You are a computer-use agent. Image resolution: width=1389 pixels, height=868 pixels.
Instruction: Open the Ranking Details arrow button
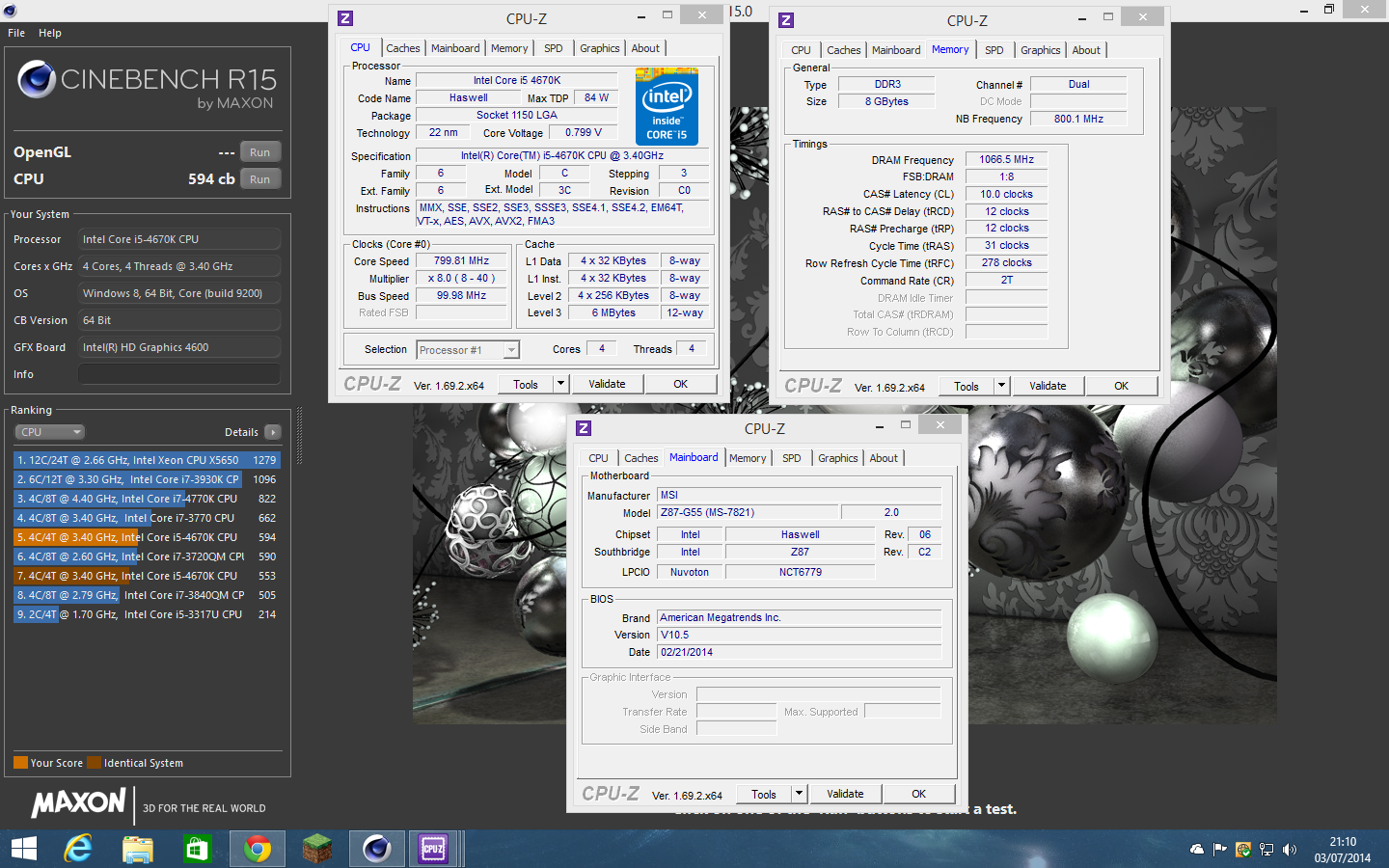pos(273,432)
